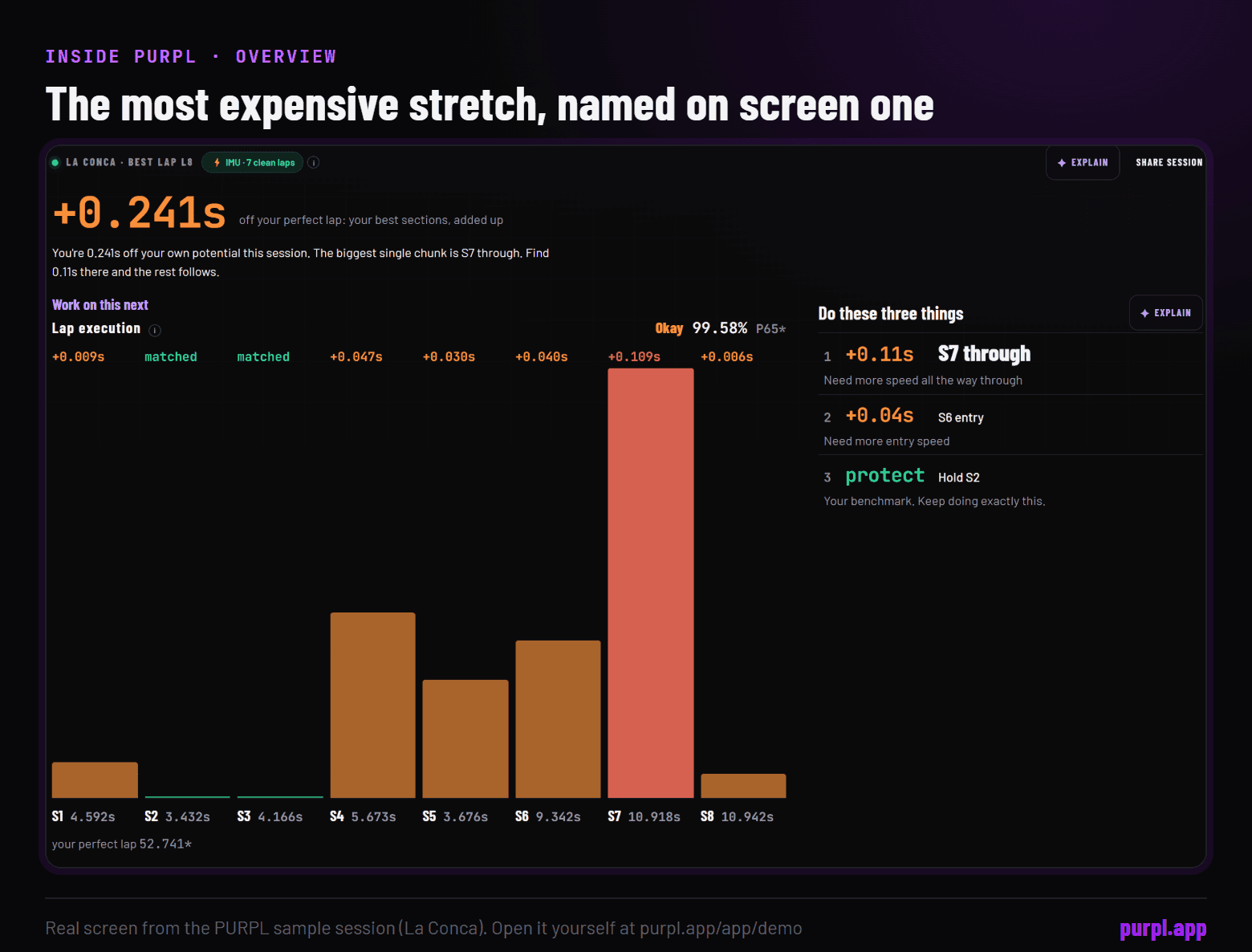Click the P65 percentile label

coord(770,329)
